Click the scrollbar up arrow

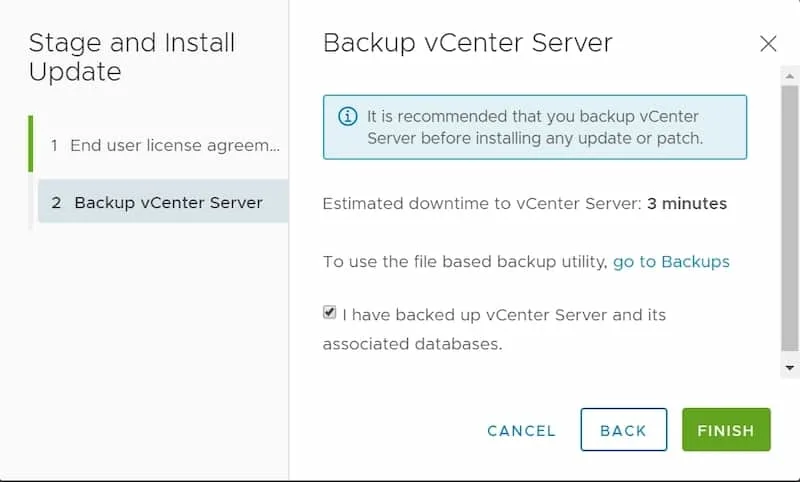(x=790, y=77)
